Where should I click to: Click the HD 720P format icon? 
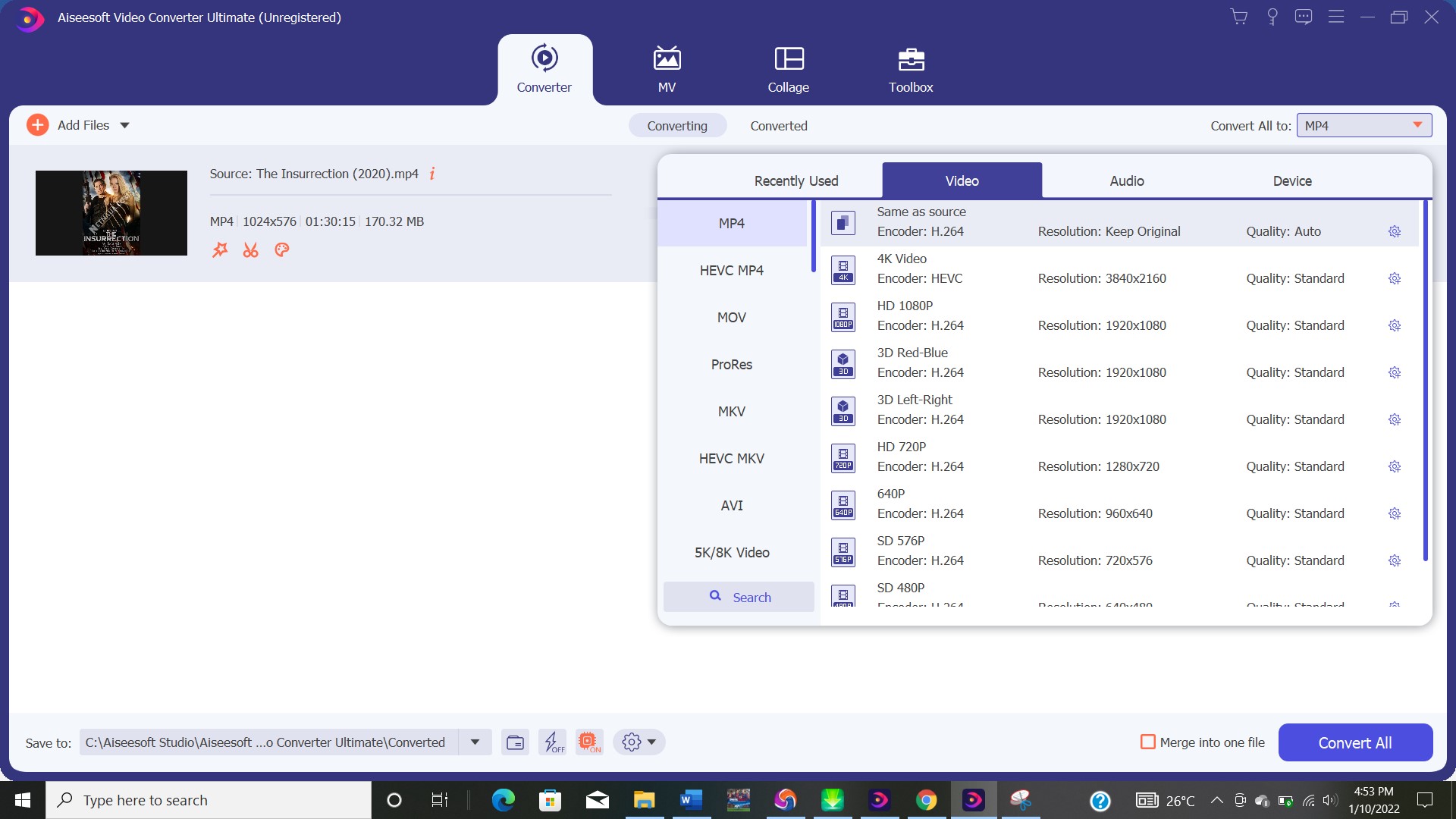click(843, 457)
